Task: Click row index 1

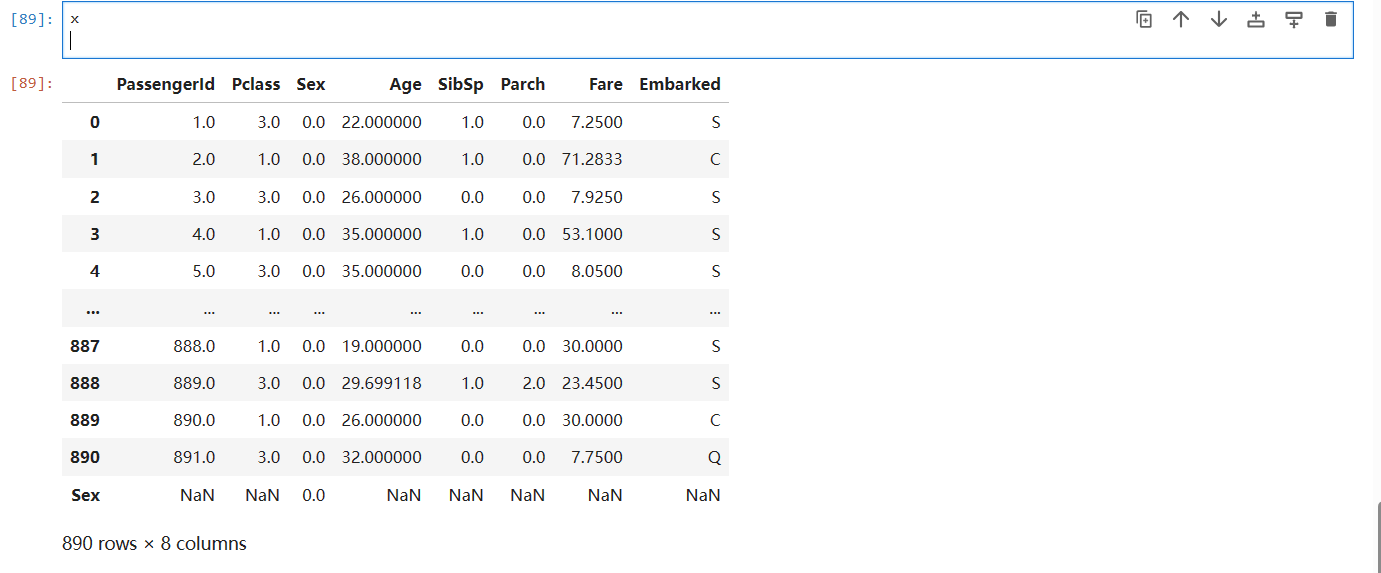Action: pyautogui.click(x=95, y=159)
